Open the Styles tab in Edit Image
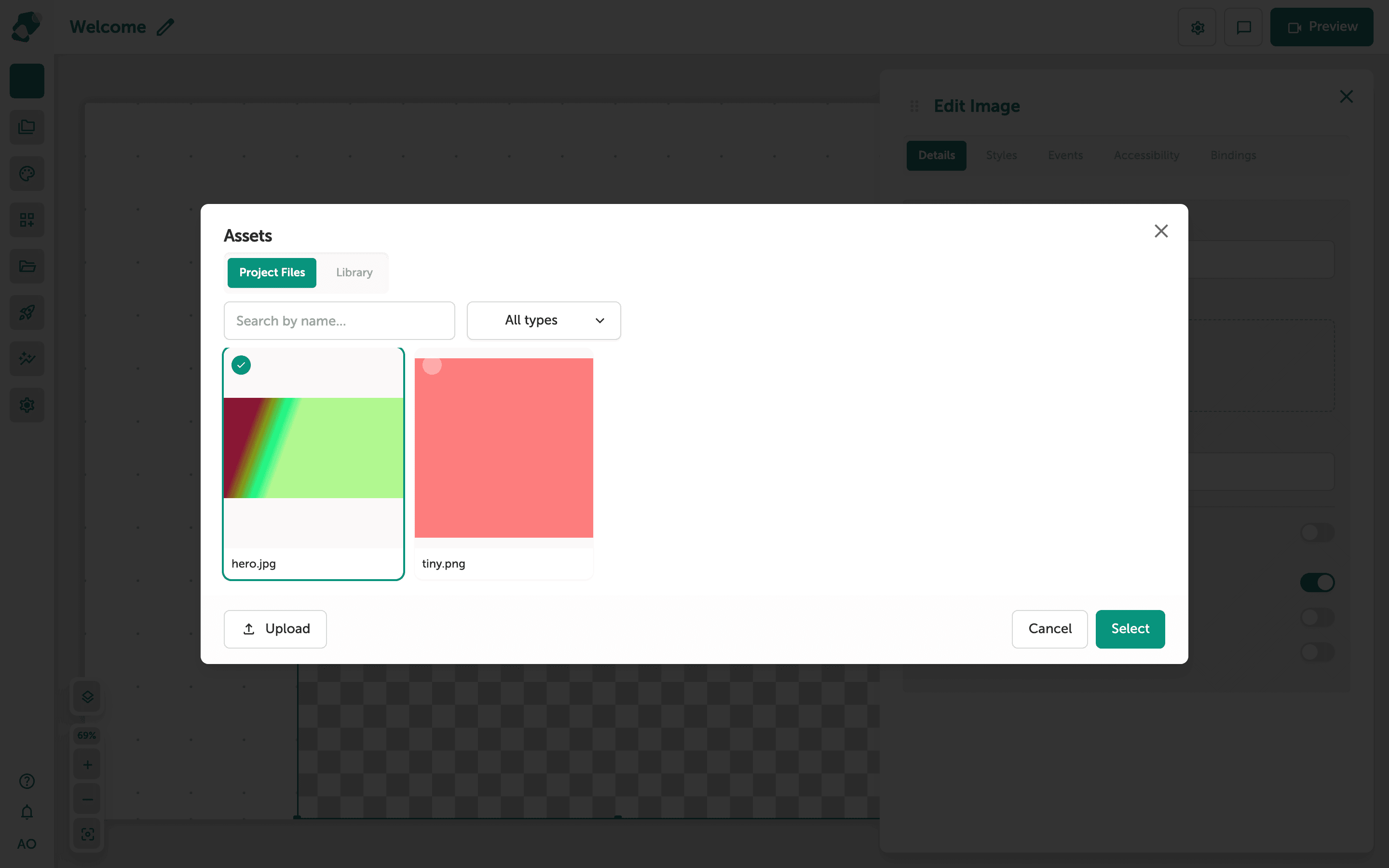1389x868 pixels. pyautogui.click(x=1001, y=156)
